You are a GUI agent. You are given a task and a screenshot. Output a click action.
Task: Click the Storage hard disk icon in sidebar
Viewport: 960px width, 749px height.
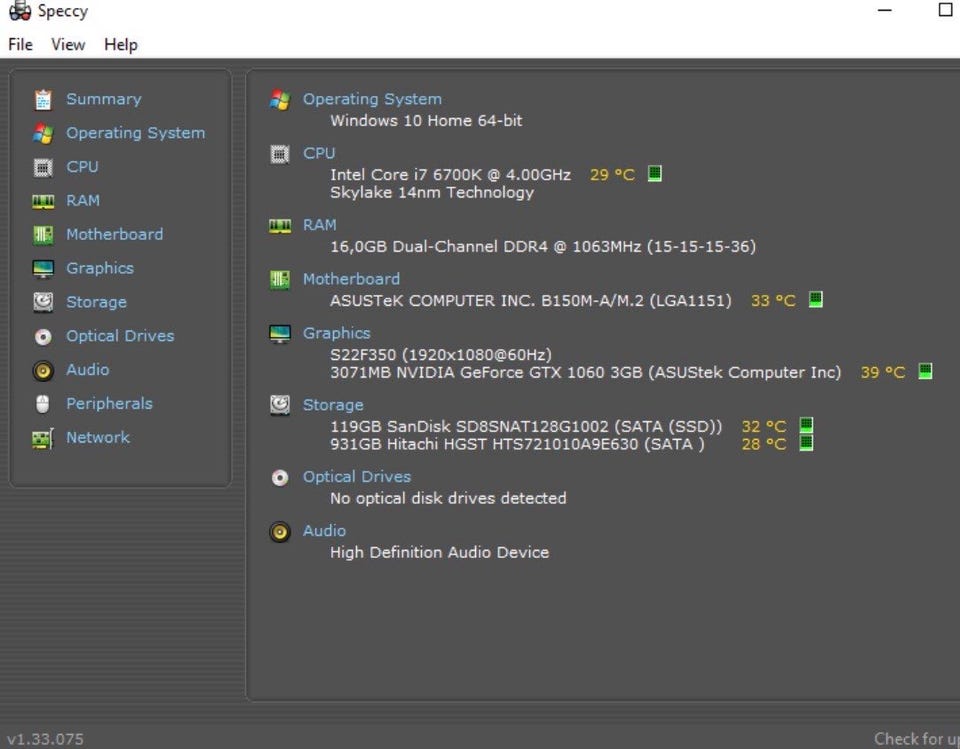43,302
